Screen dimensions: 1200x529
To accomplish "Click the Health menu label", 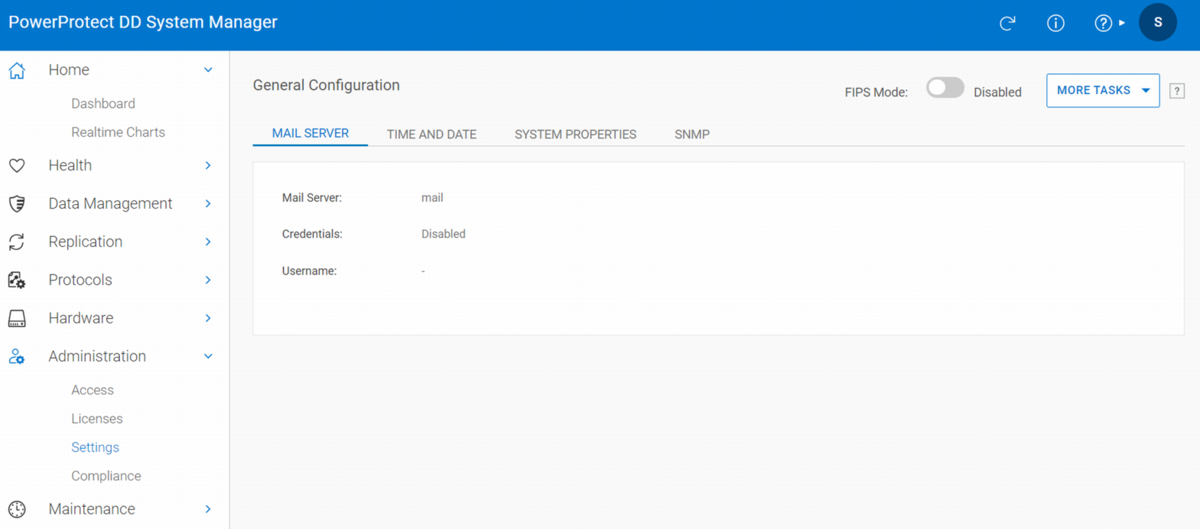I will (70, 166).
